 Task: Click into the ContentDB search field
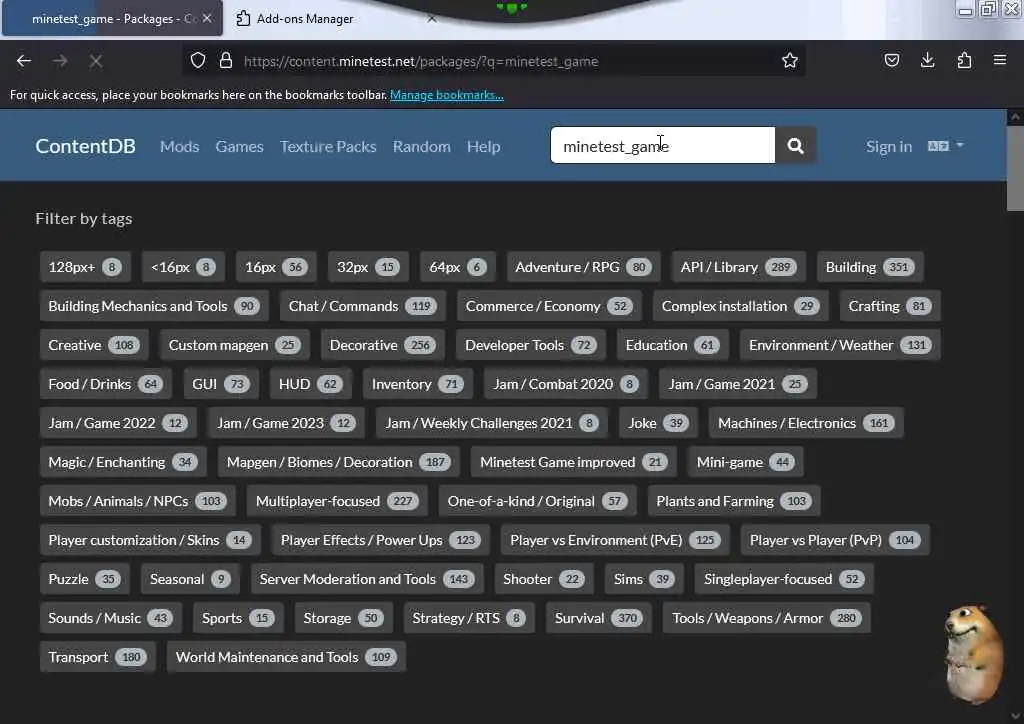point(662,146)
